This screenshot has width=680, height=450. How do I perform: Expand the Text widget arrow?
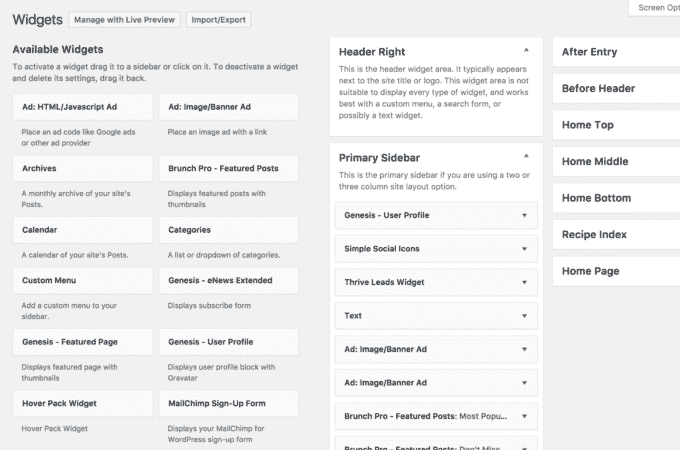[524, 316]
